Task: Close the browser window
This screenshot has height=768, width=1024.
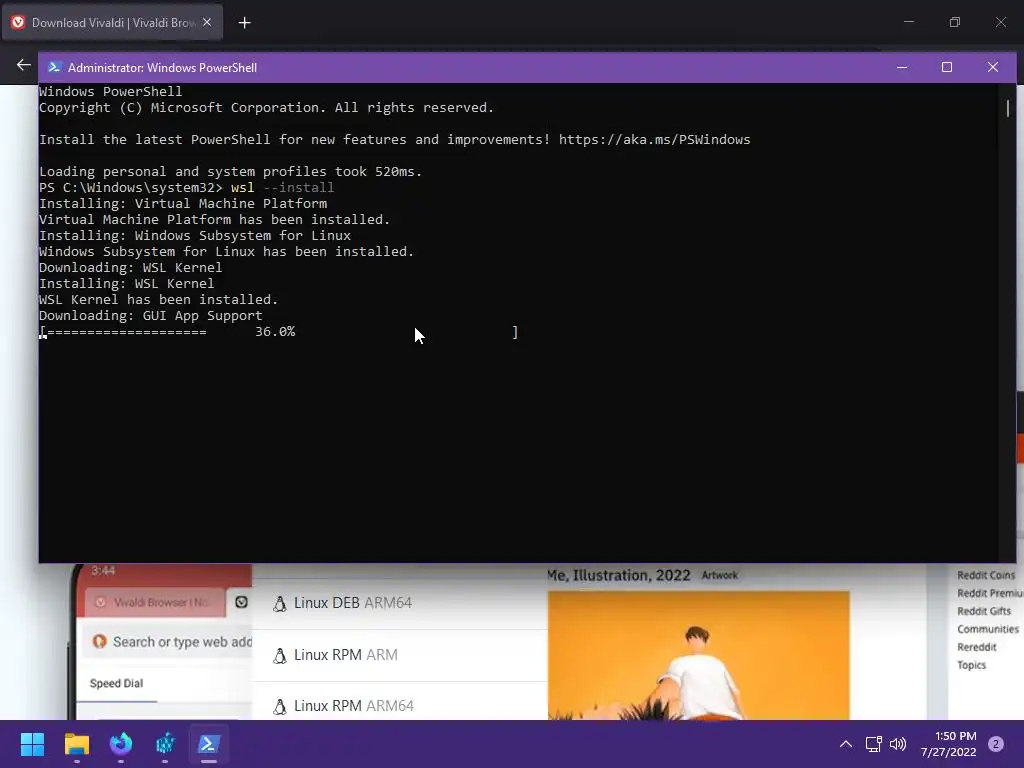Action: click(x=1000, y=22)
